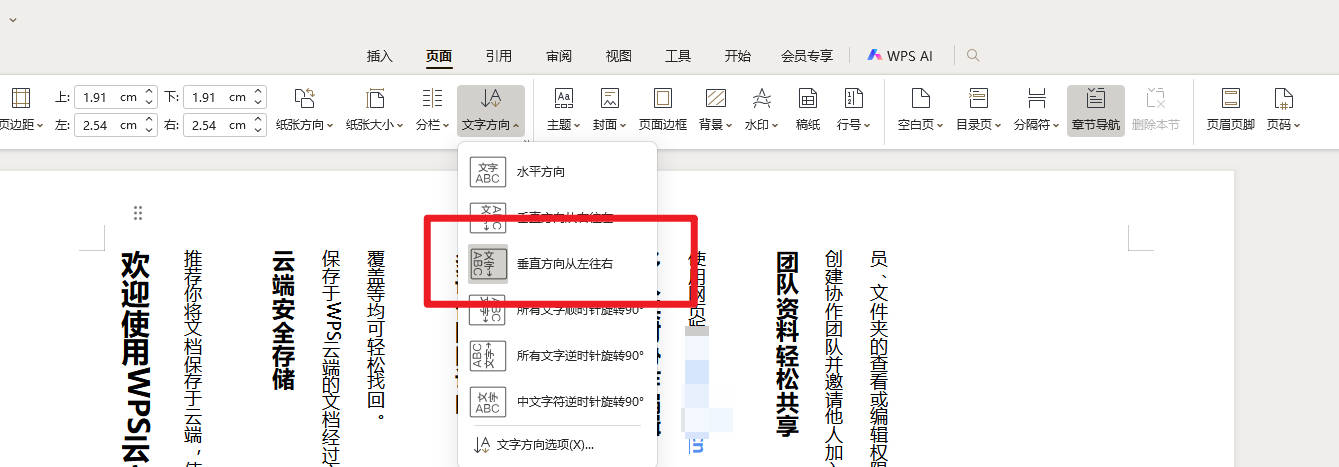Click the 欢迎使用WPS云 heading text
This screenshot has width=1339, height=467.
(x=135, y=358)
